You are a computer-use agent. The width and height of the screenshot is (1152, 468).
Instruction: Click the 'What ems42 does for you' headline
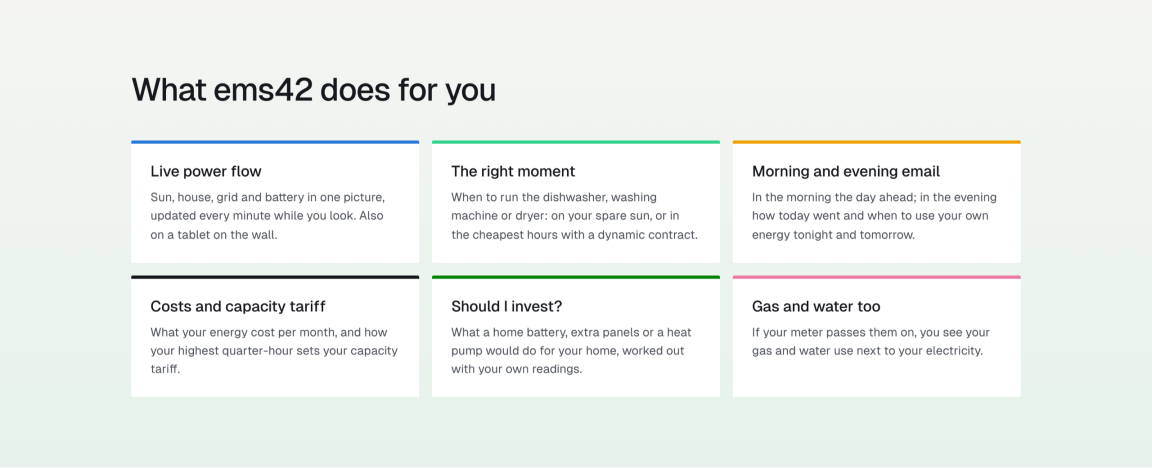(x=314, y=90)
